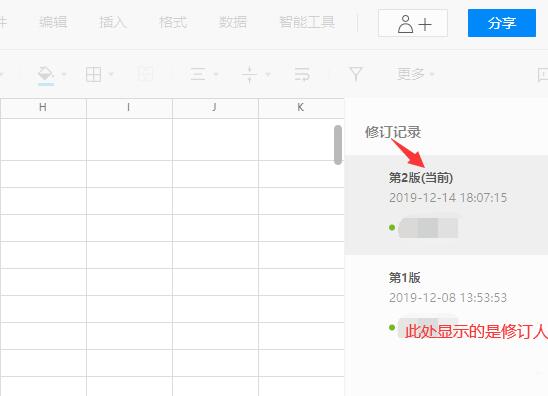
Task: Click timestamp 2019-12-08 13:53:53
Action: [x=448, y=297]
